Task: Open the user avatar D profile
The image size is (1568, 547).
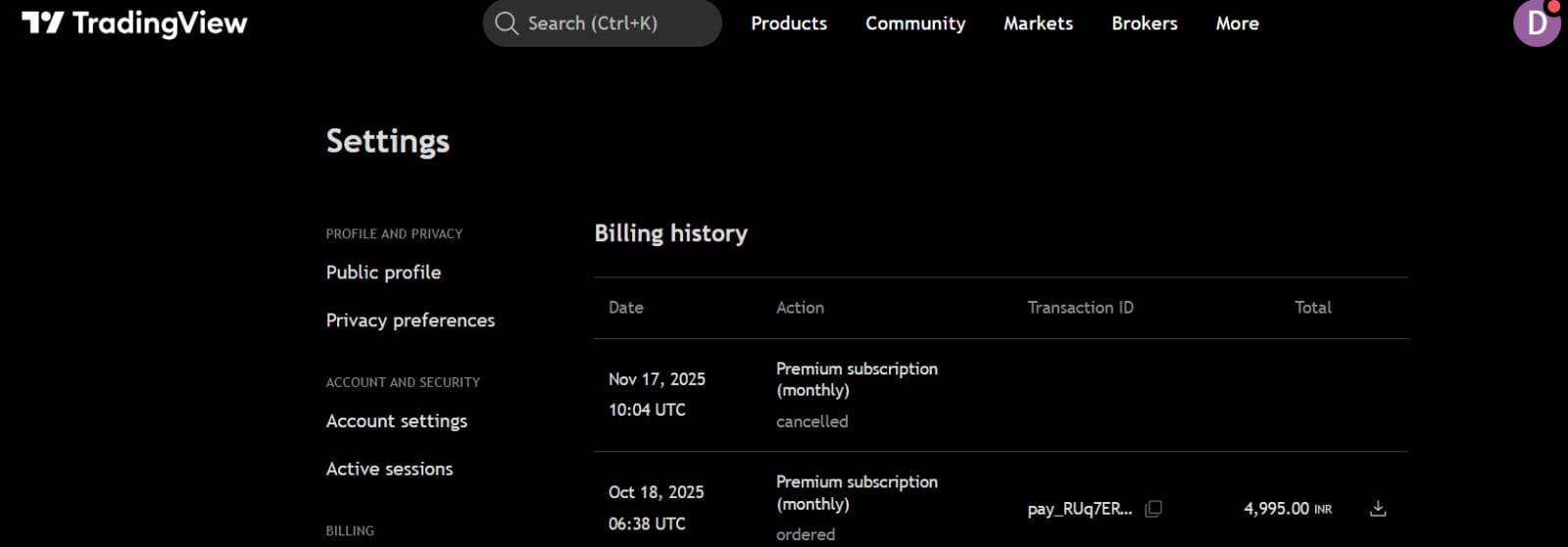Action: point(1537,23)
